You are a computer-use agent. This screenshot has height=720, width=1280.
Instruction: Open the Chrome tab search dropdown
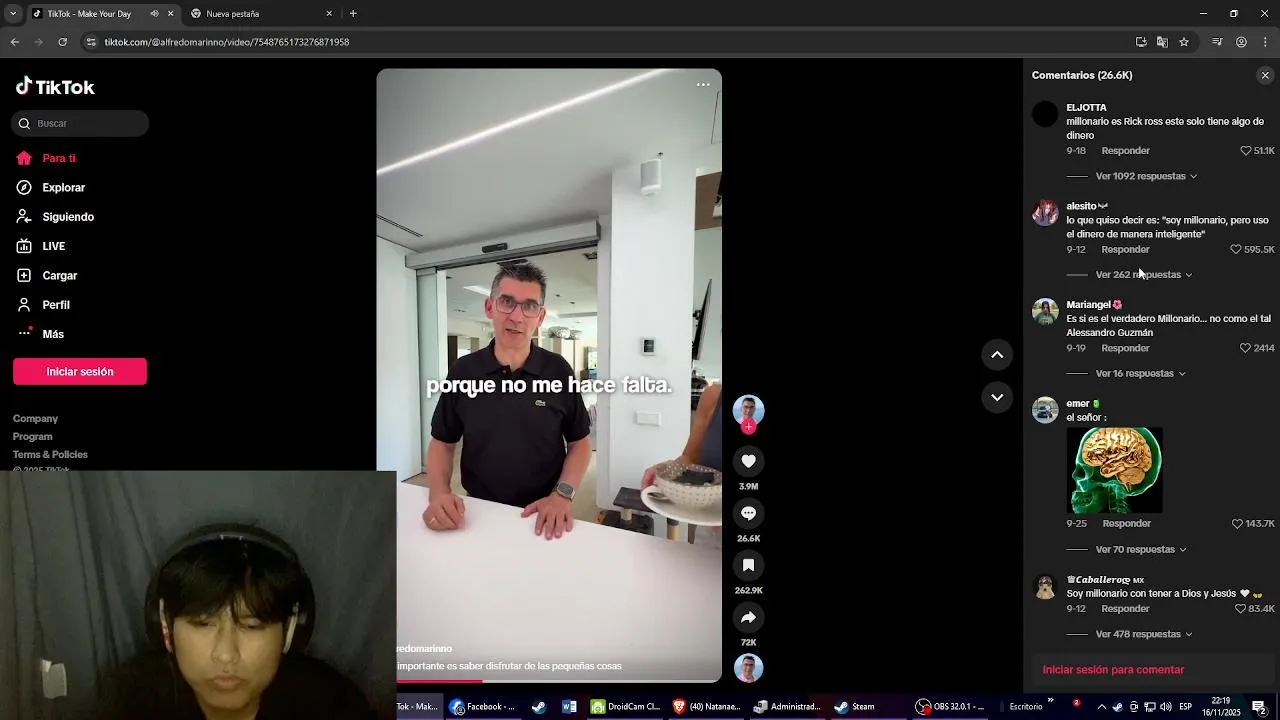click(x=13, y=14)
